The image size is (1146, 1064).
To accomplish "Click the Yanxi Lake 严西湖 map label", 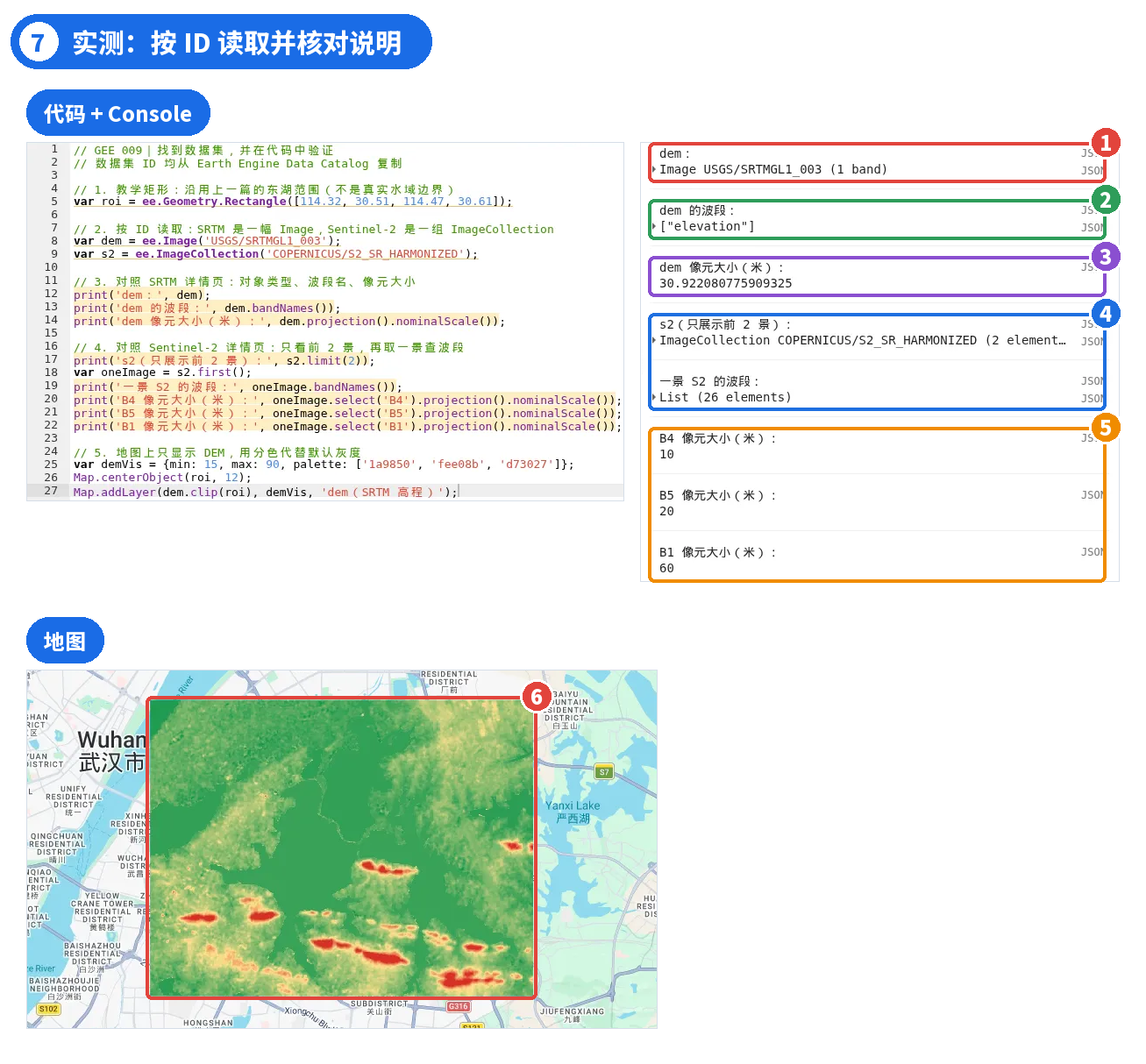I will tap(573, 812).
